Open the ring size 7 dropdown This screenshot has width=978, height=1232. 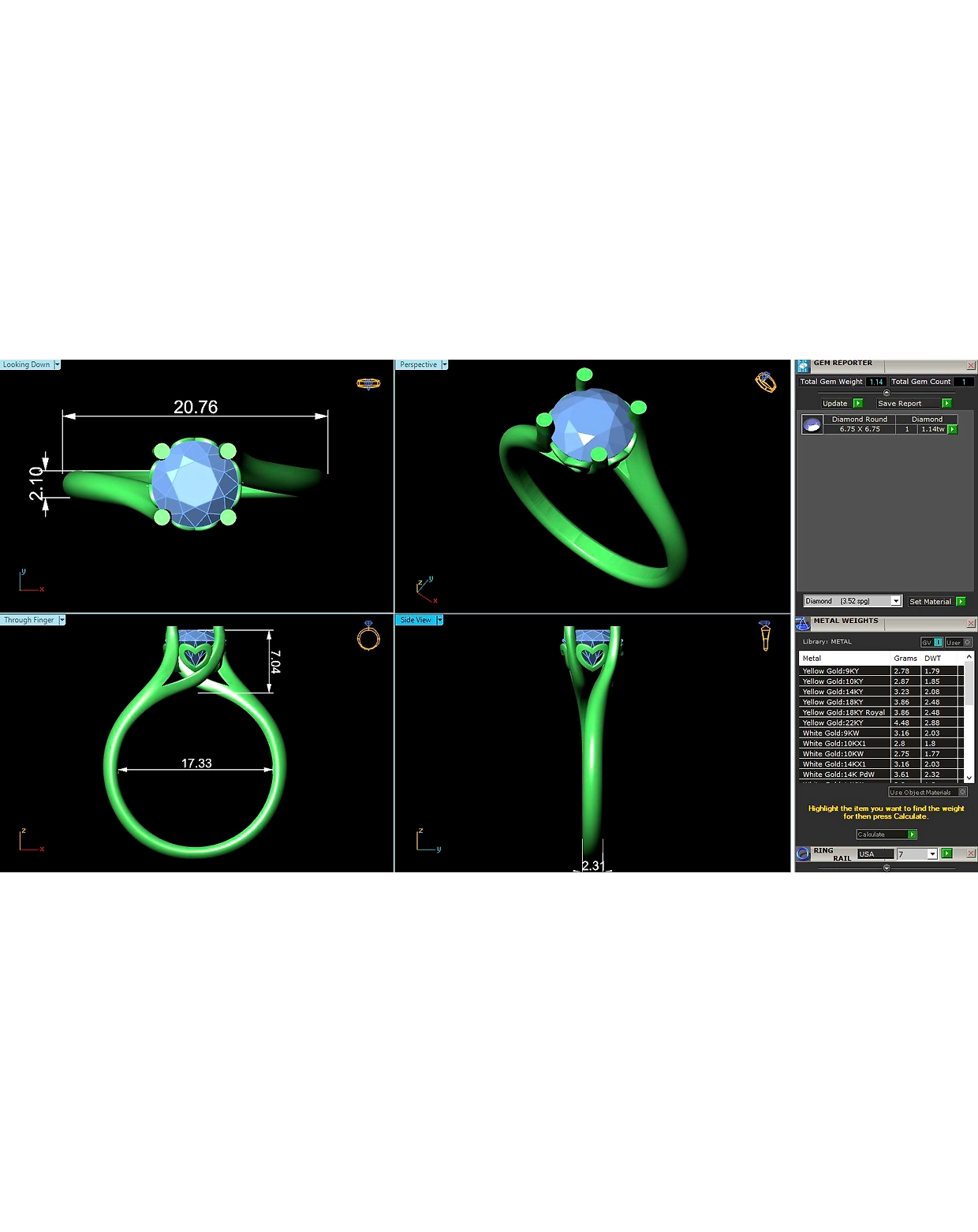[x=932, y=854]
